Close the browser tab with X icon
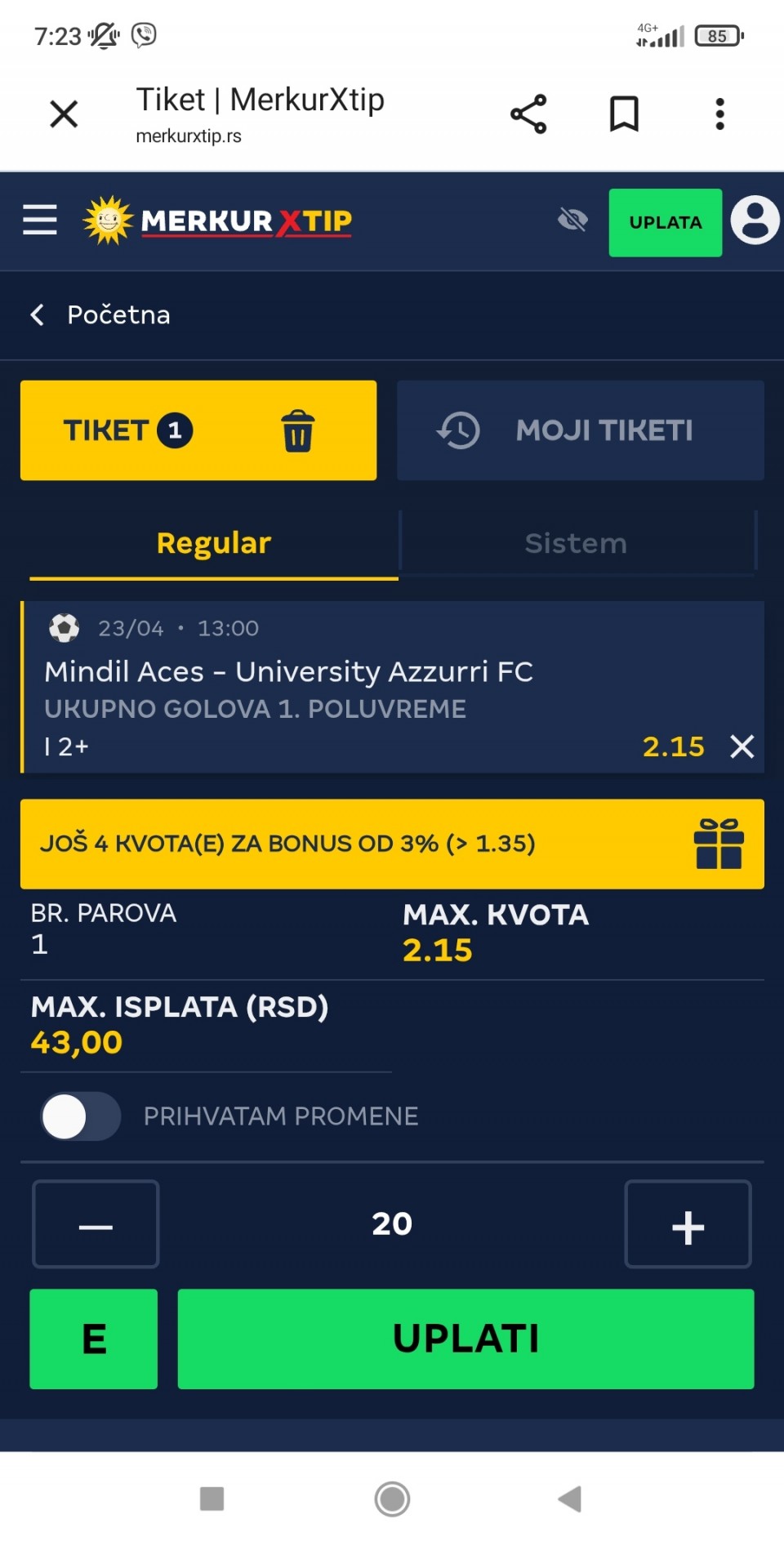Screen dimensions: 784x1546 [x=64, y=114]
